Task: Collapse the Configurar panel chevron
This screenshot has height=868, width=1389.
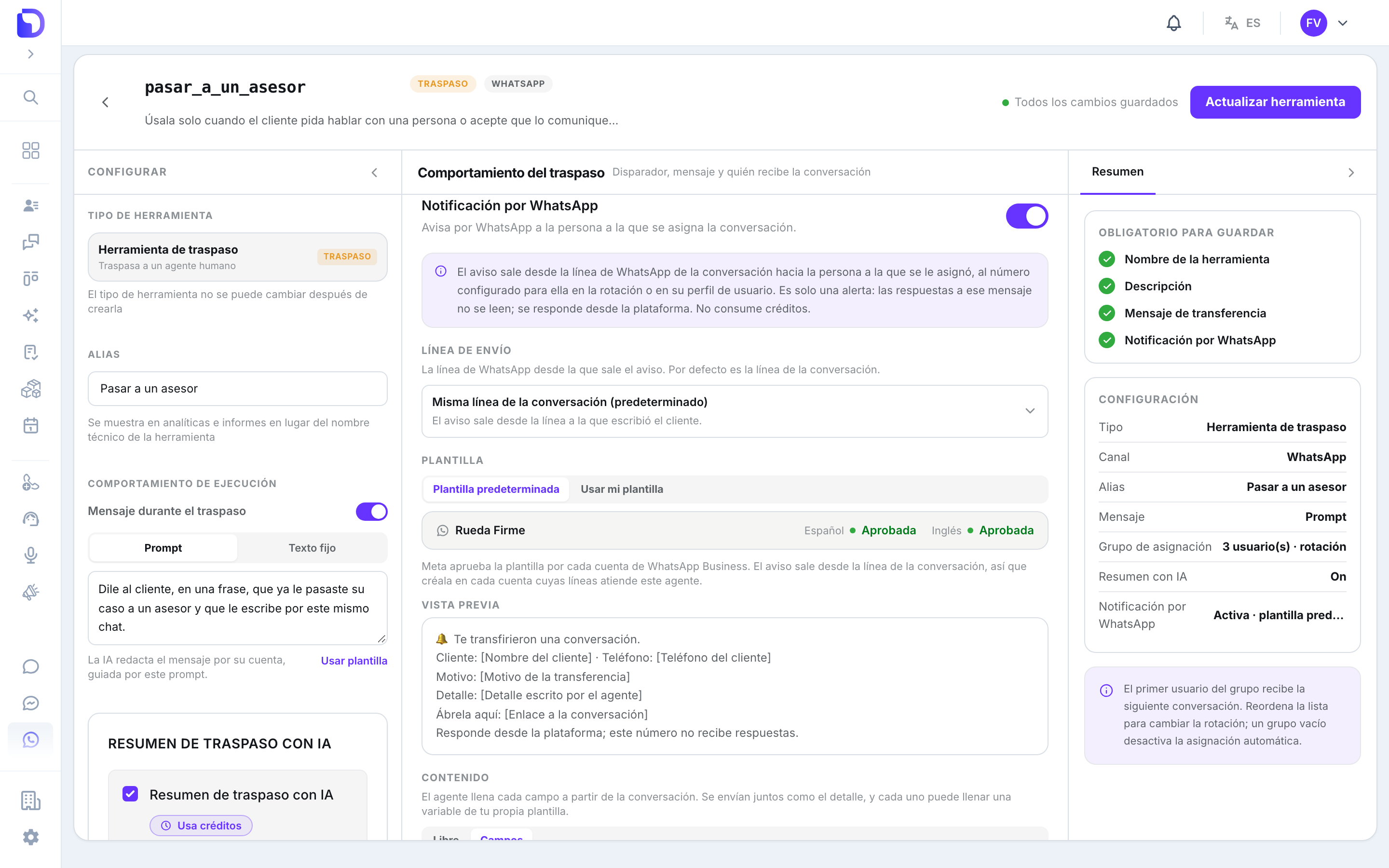Action: [374, 172]
